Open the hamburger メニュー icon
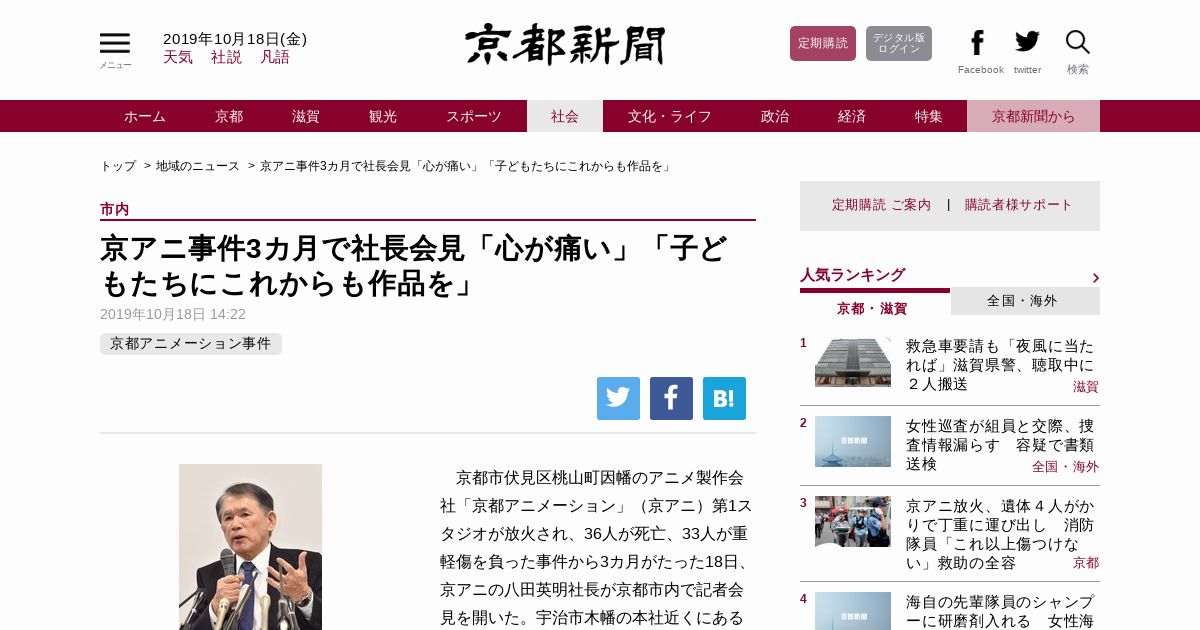Screen dimensions: 1200x630 pos(115,44)
